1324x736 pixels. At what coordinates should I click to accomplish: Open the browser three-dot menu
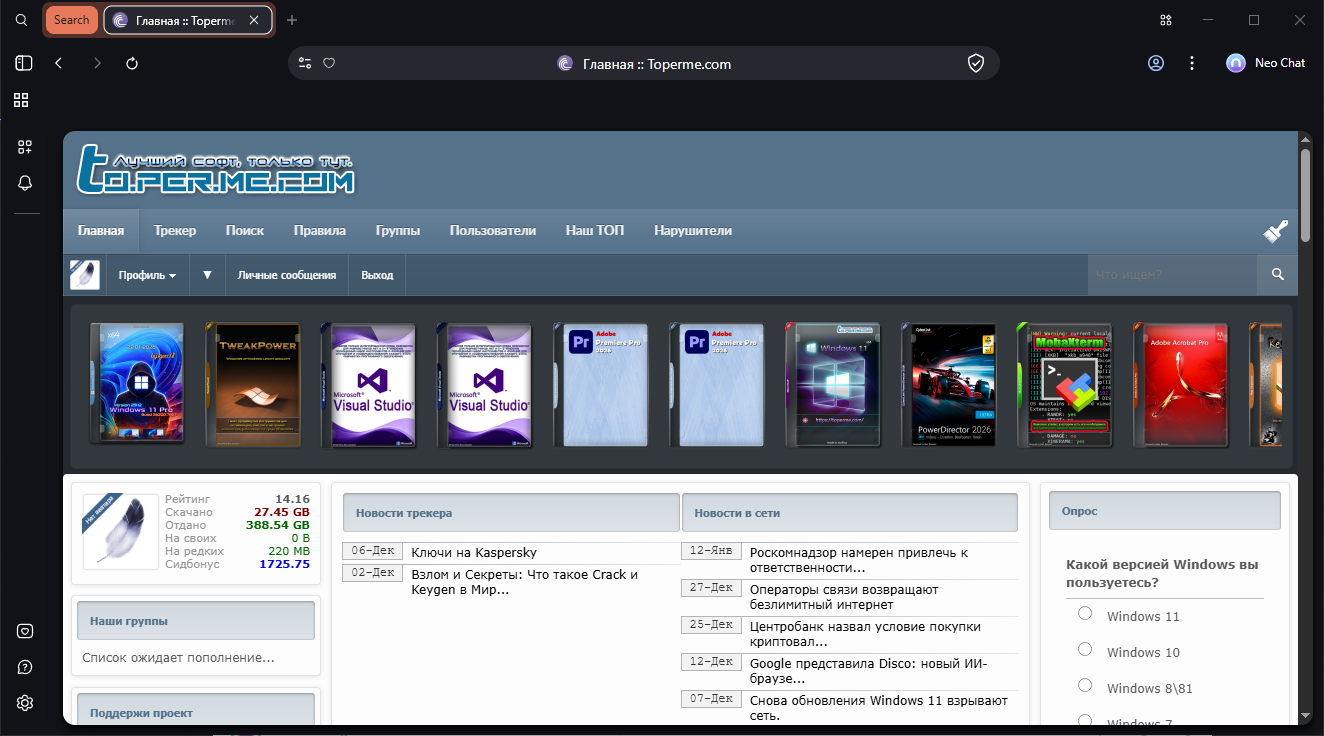point(1192,63)
